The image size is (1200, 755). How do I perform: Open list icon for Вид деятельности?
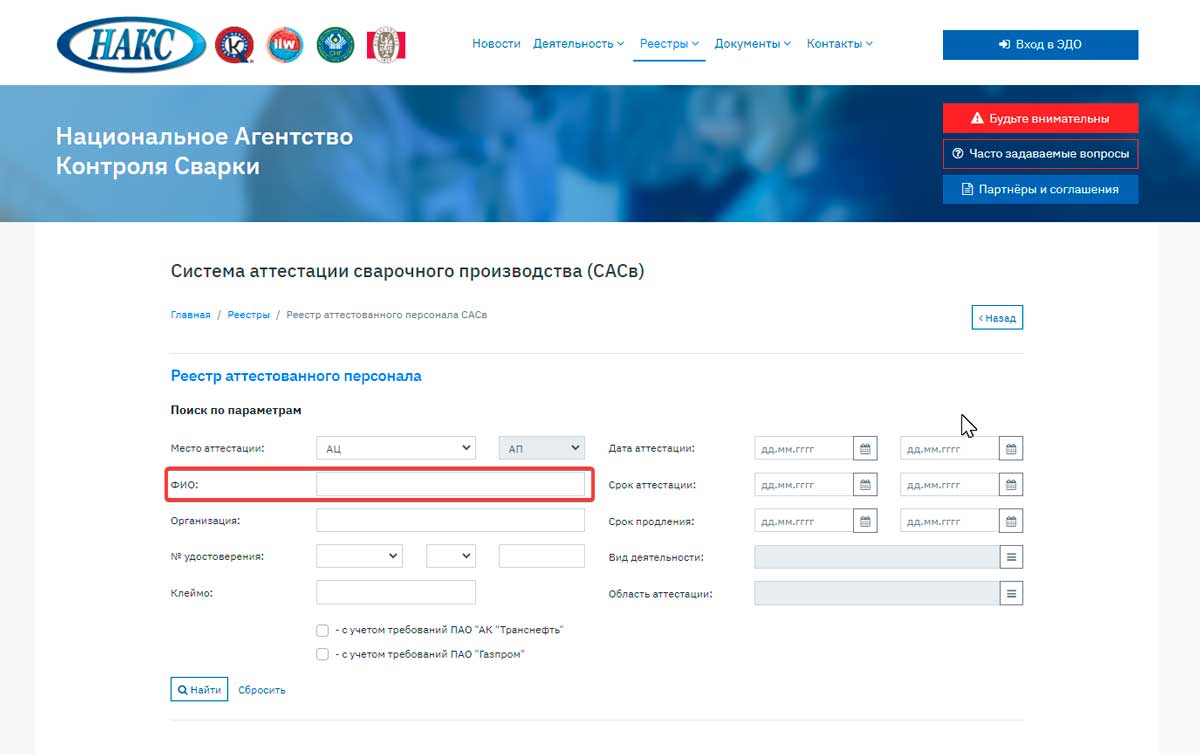tap(1011, 557)
